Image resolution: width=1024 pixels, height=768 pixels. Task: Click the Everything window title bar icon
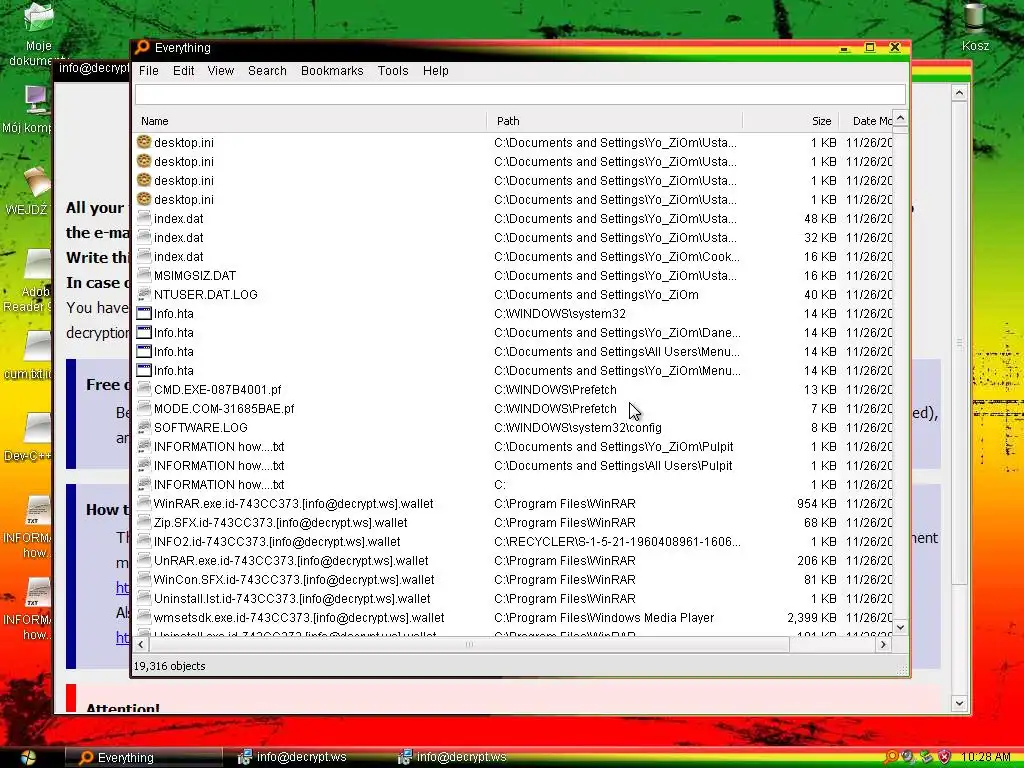(x=142, y=48)
